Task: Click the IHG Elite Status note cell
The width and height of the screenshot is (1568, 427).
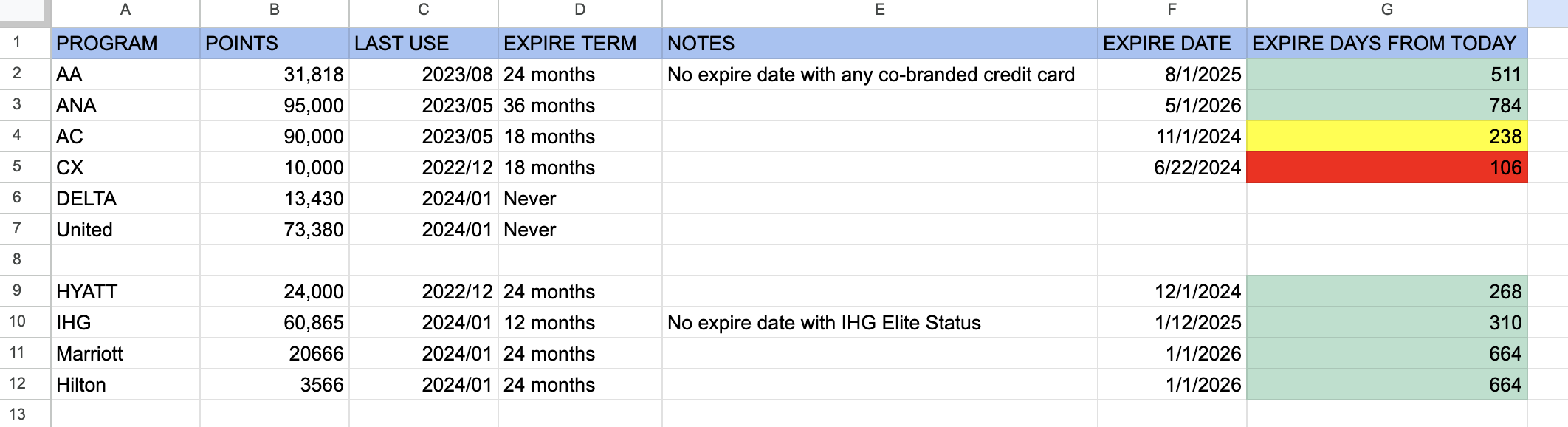Action: click(879, 323)
